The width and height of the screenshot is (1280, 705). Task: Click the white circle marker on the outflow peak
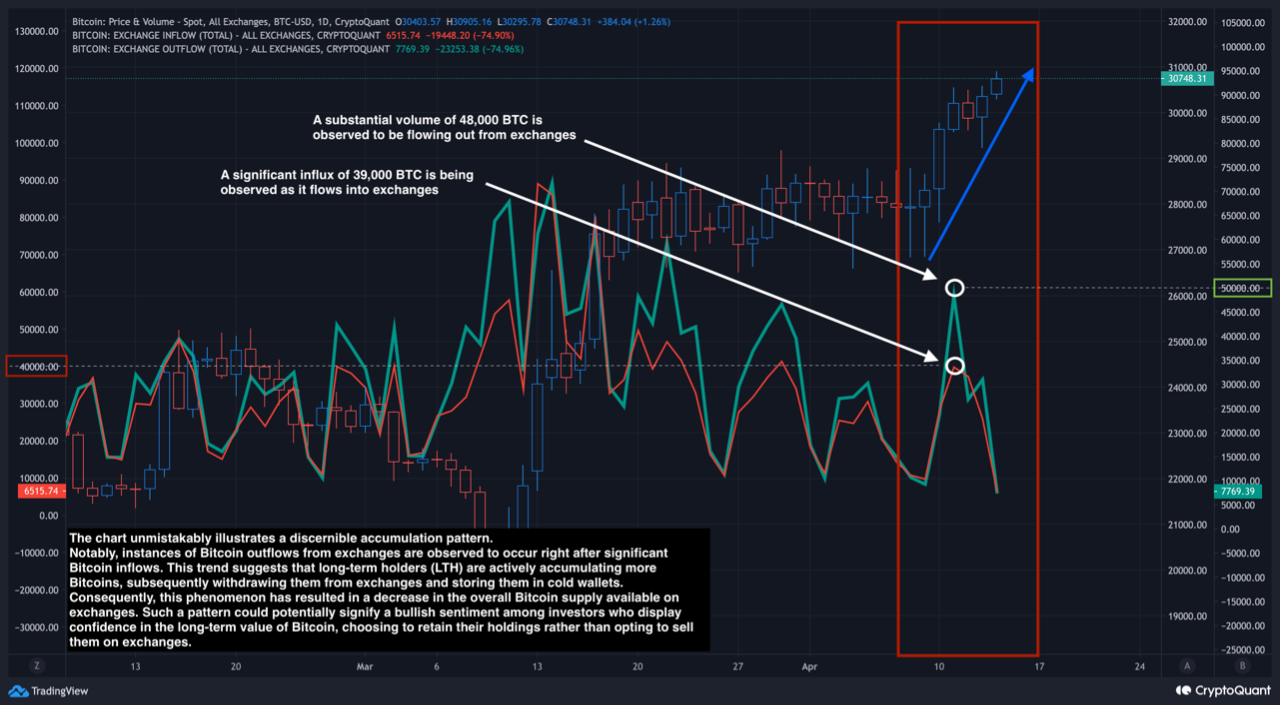pyautogui.click(x=954, y=287)
